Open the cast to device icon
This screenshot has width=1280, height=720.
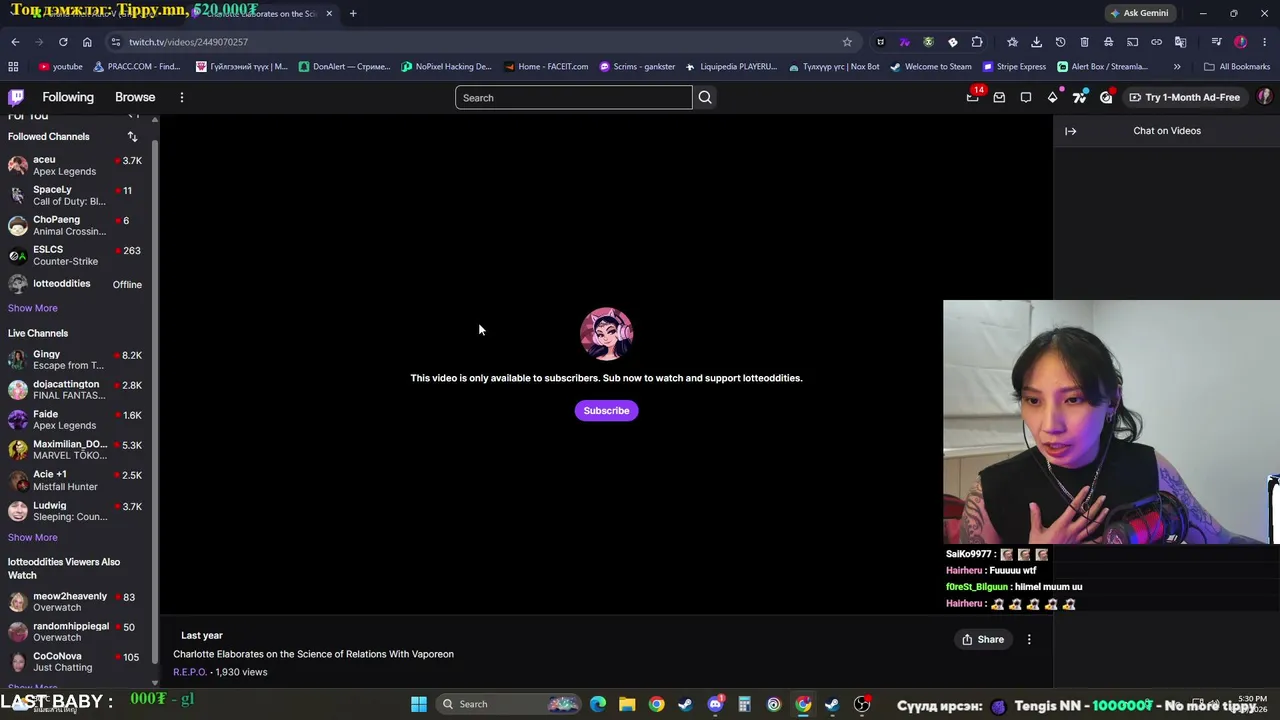pyautogui.click(x=1132, y=42)
